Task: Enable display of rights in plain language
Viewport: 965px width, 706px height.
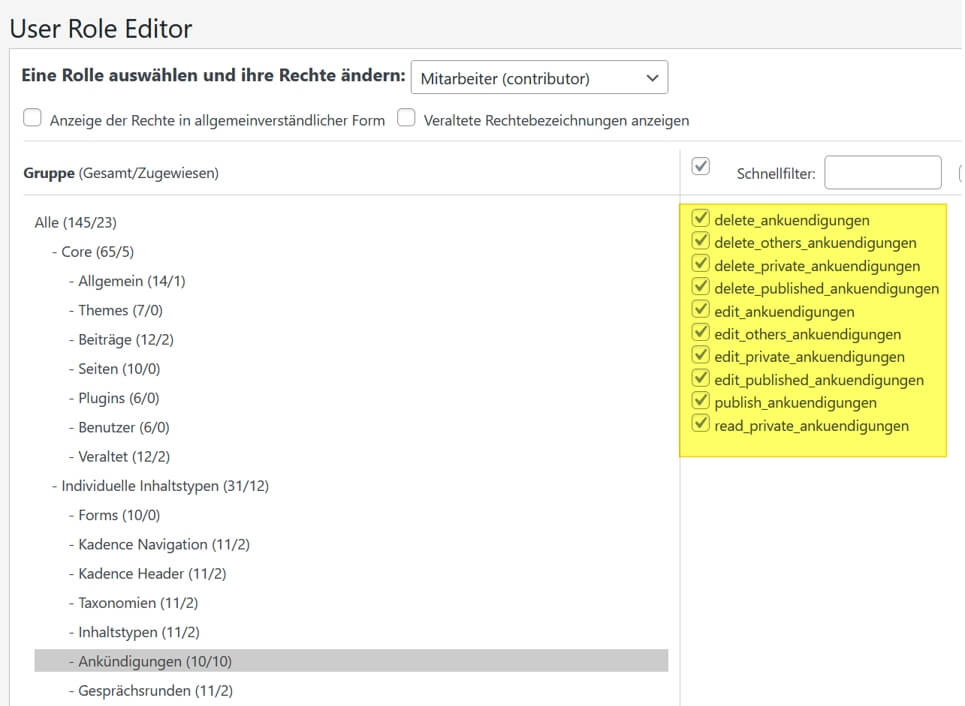Action: point(33,119)
